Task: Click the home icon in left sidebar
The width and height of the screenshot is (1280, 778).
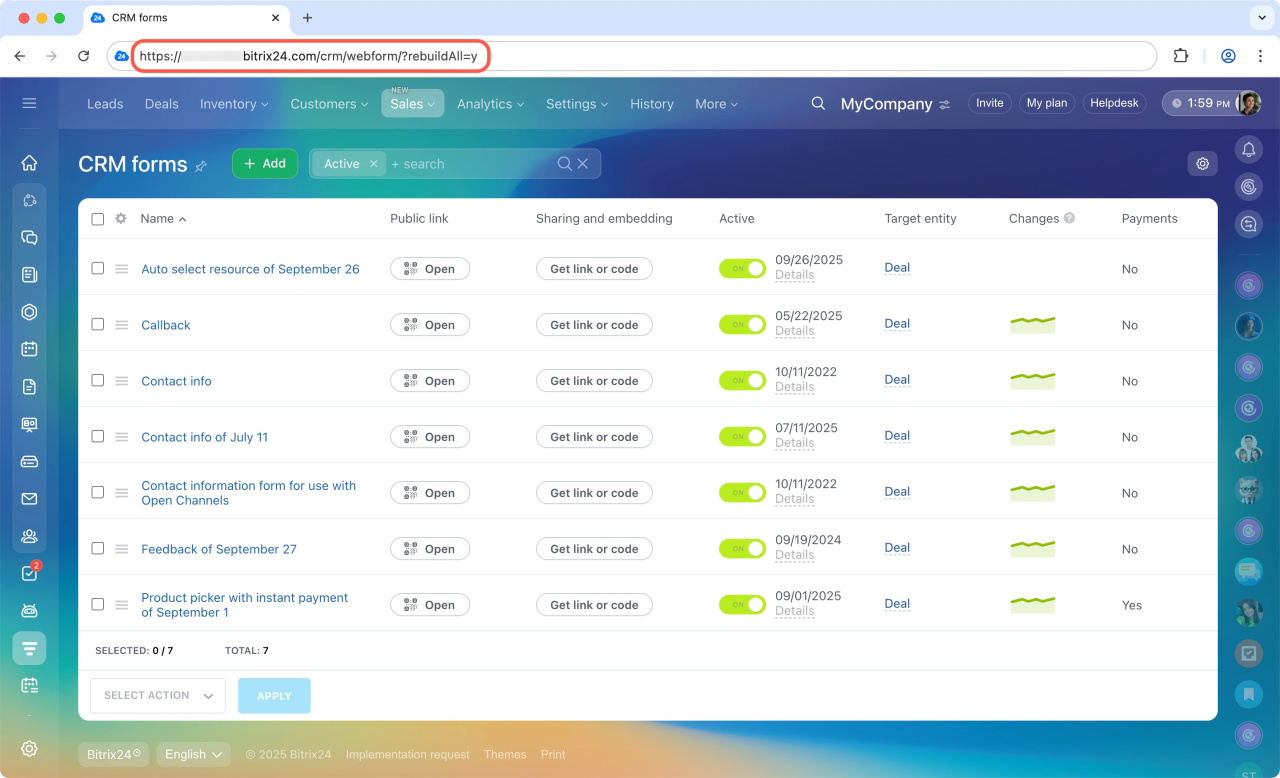Action: 29,163
